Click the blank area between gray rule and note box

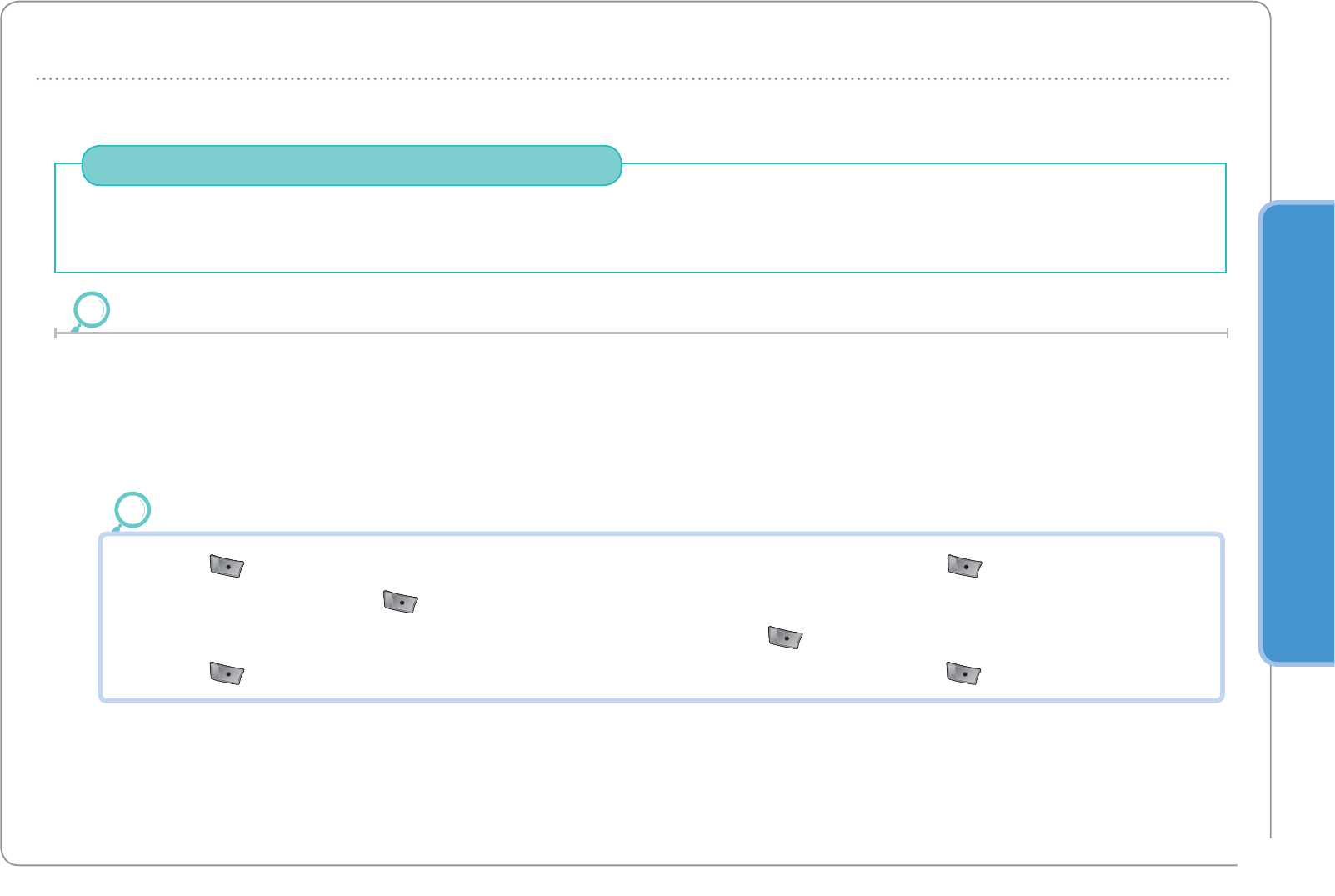click(x=640, y=417)
